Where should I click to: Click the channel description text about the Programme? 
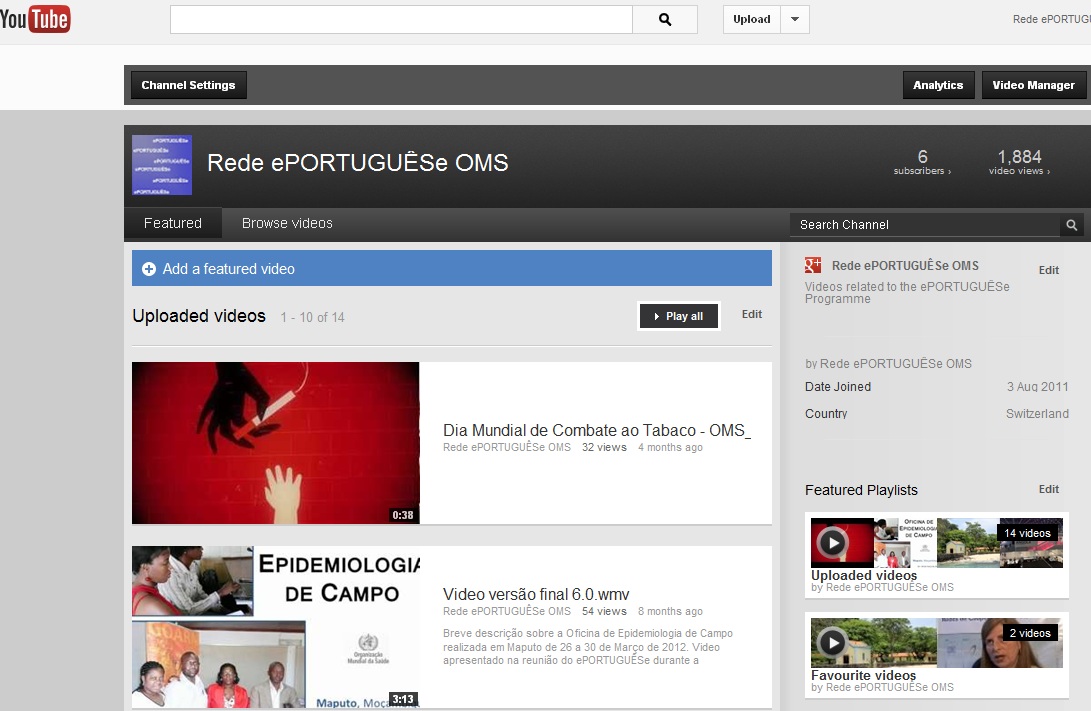(x=907, y=292)
